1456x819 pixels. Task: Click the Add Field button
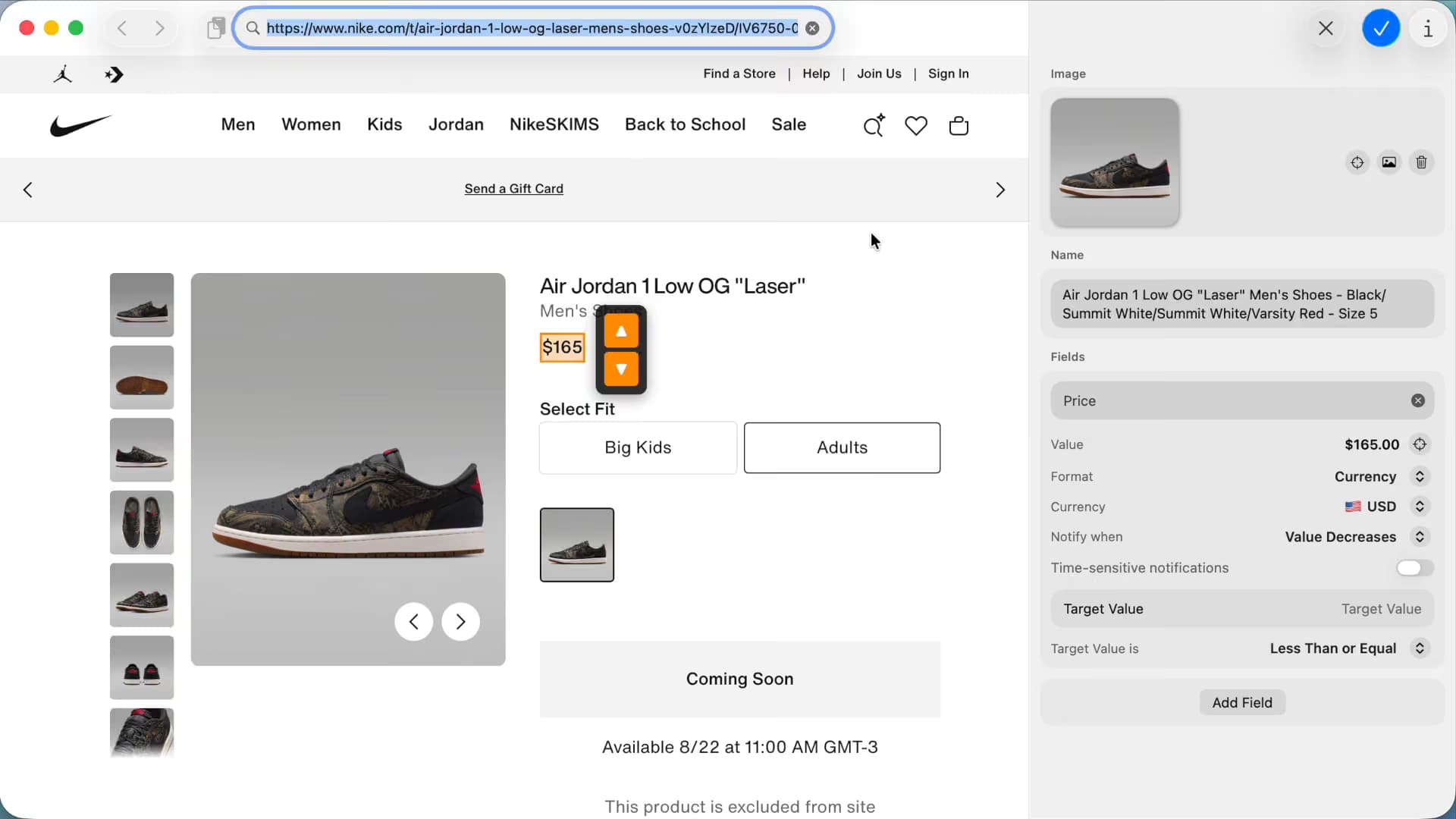click(1242, 703)
